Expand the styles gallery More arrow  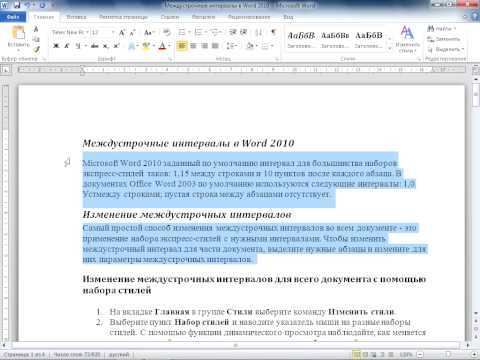(x=389, y=49)
